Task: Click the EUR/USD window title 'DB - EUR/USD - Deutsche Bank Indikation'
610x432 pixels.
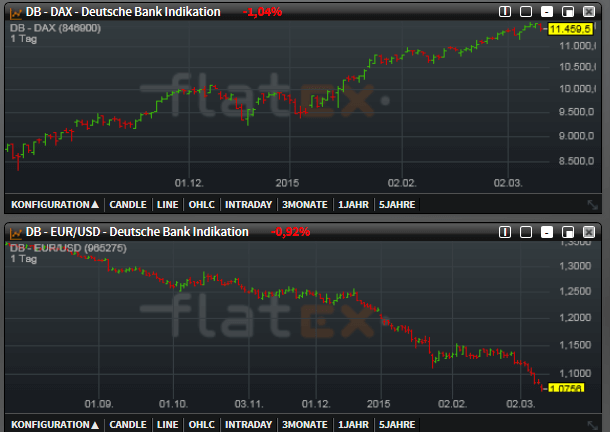Action: point(137,232)
